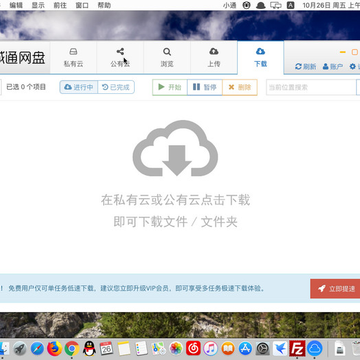Click the input source A icon
Screen dimensions: 360x360
pos(291,5)
